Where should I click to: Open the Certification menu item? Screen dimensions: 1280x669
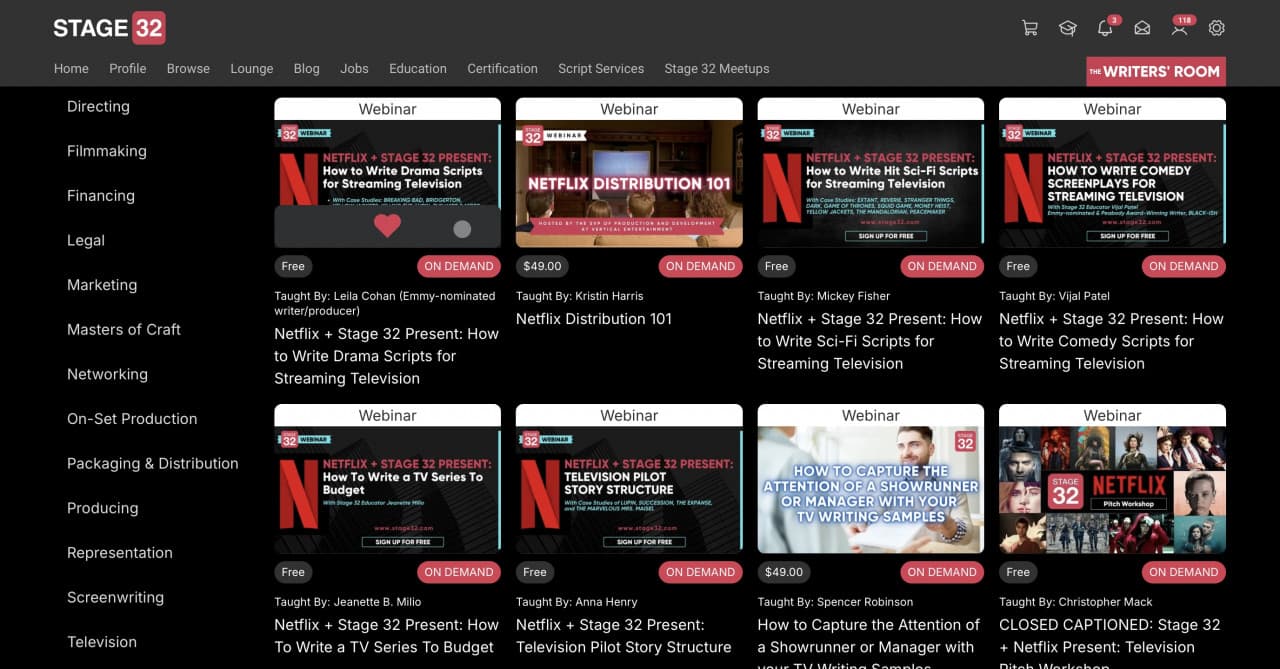point(502,68)
